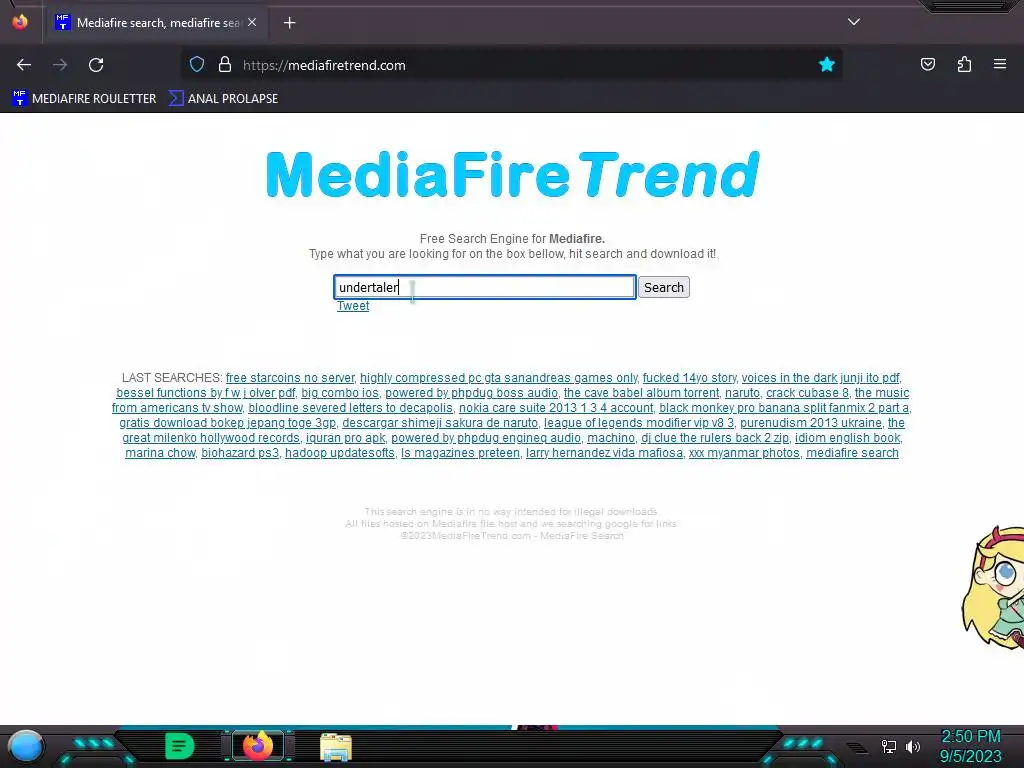Open the Start orb on the taskbar
The image size is (1024, 768).
pos(25,746)
